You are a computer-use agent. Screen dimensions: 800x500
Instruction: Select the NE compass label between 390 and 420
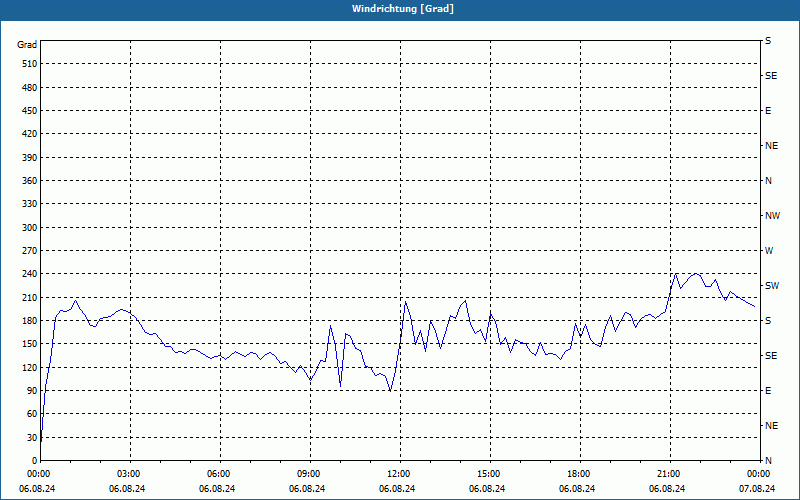point(771,146)
